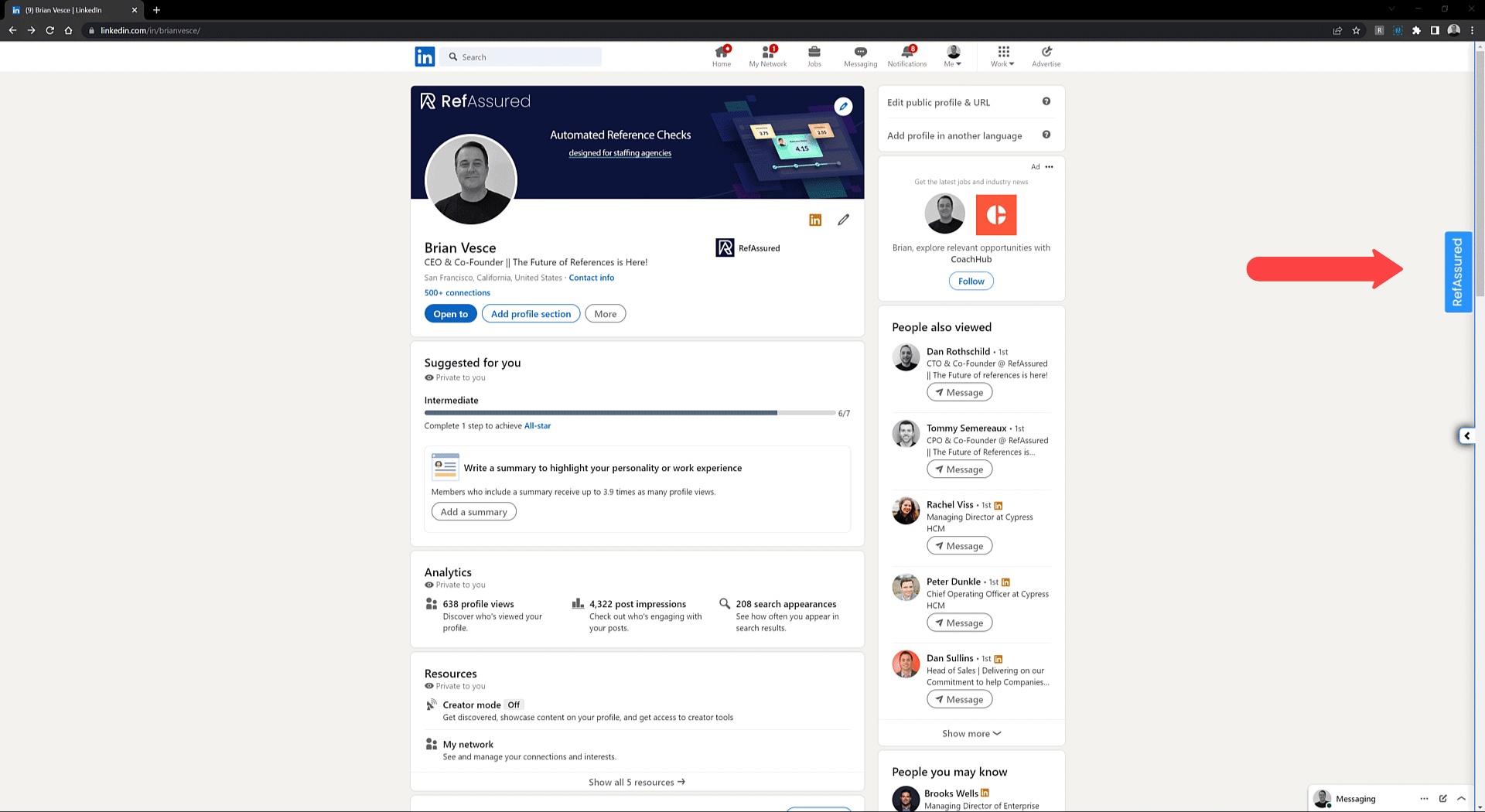Click Add a summary button
The width and height of the screenshot is (1485, 812).
(x=474, y=512)
